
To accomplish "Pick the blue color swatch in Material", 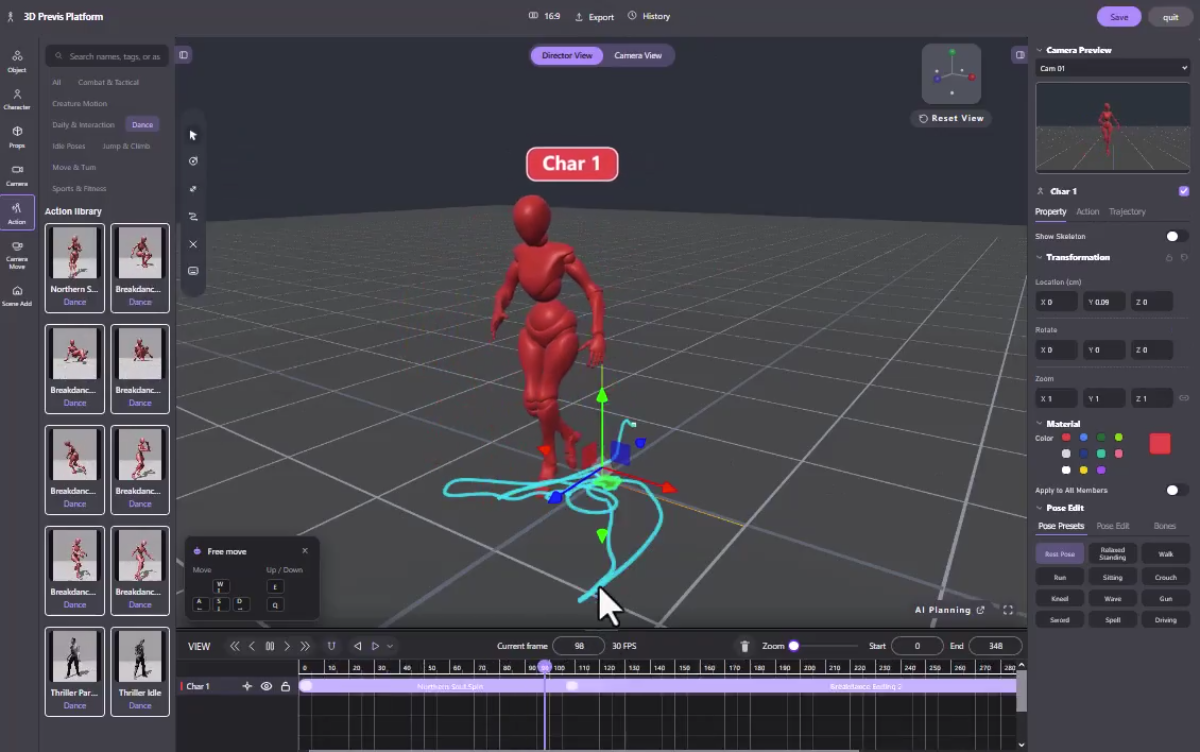I will [x=1084, y=437].
